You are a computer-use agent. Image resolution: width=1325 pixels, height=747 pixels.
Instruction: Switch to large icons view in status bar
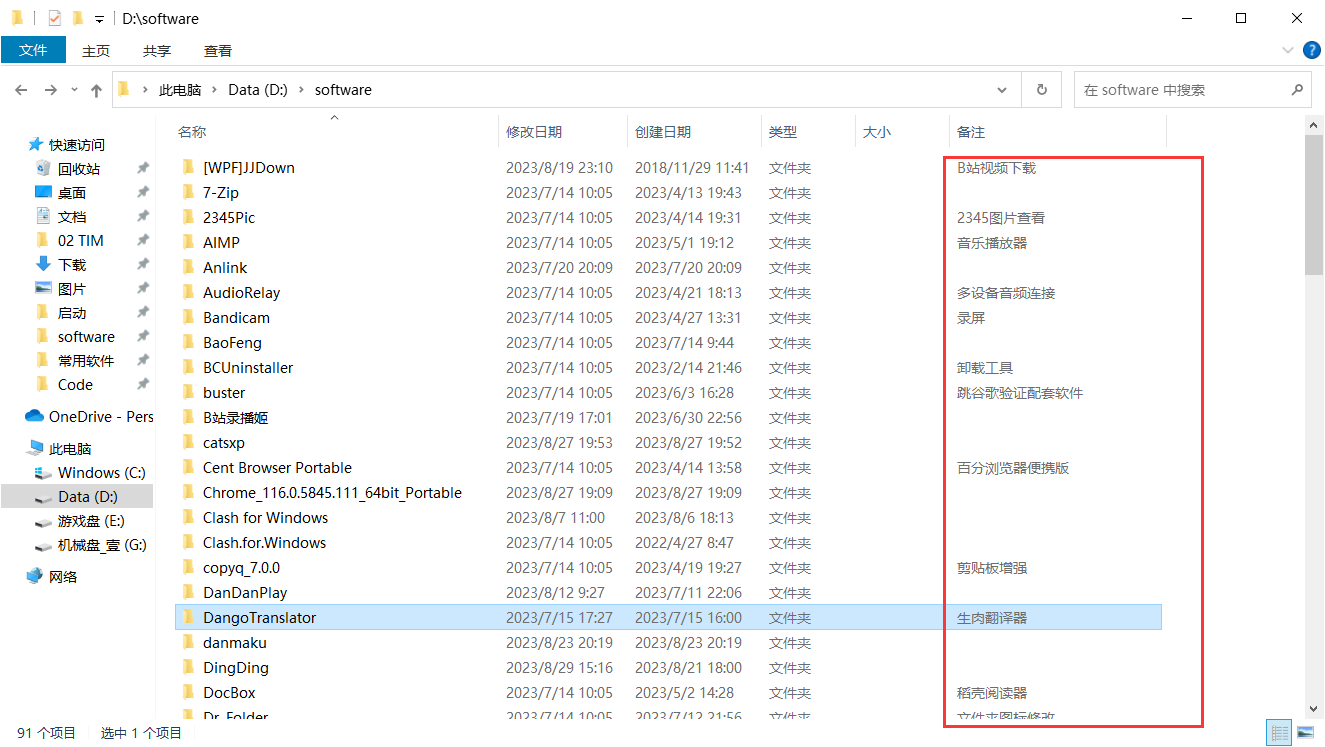1305,733
